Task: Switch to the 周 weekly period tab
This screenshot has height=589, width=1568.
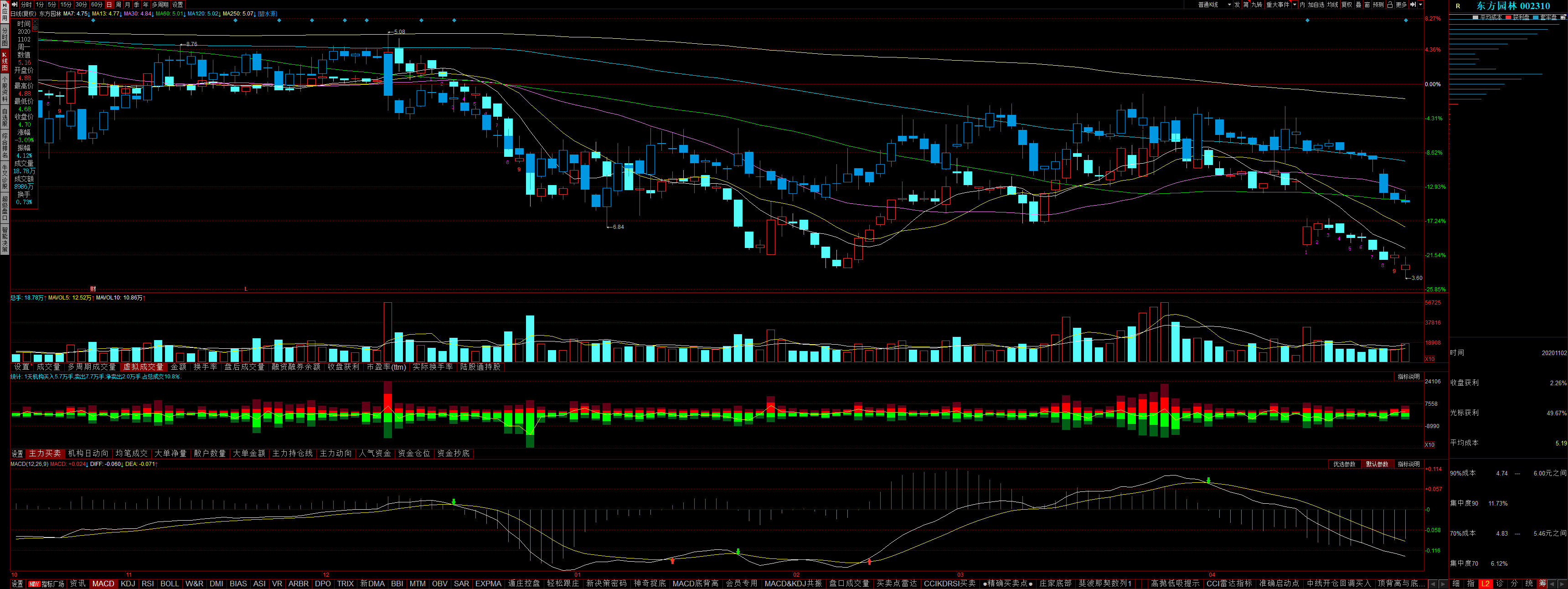Action: 119,4
